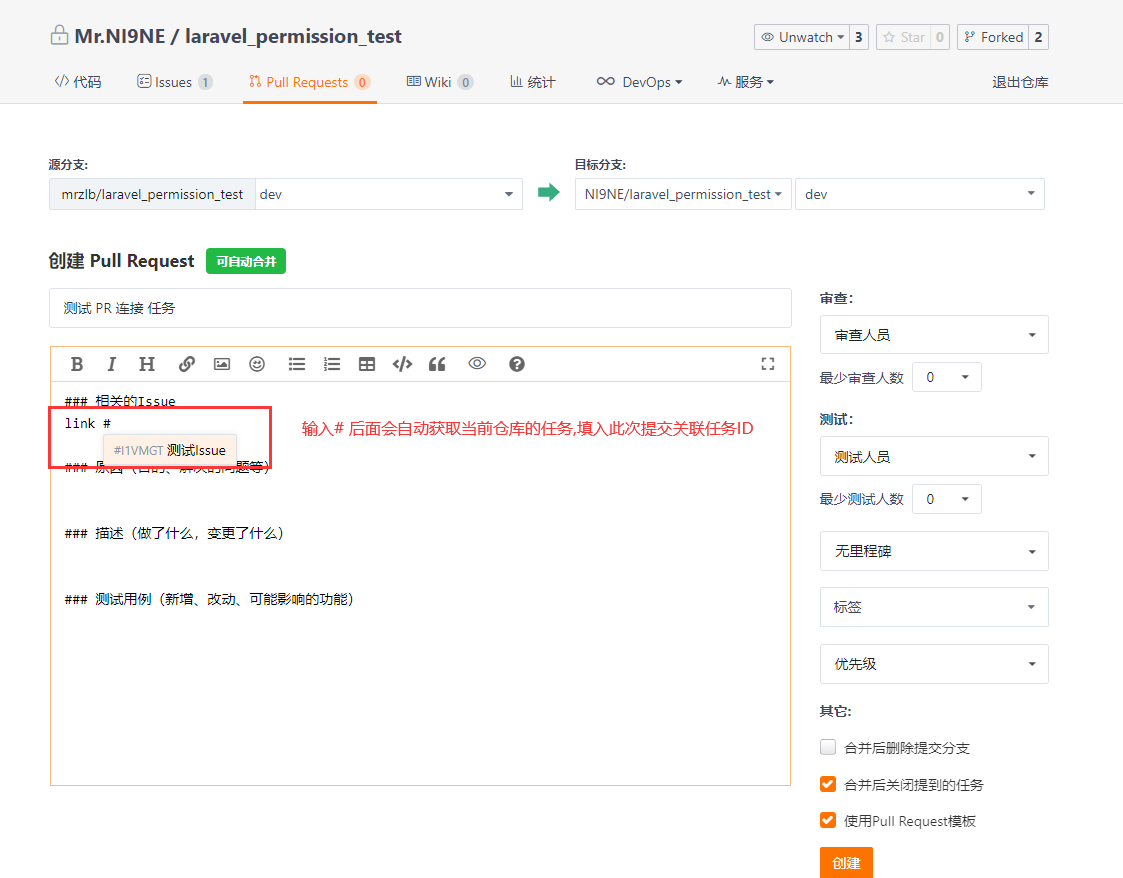Expand the 无里程碑 milestone dropdown
Image resolution: width=1123 pixels, height=878 pixels.
coord(933,551)
